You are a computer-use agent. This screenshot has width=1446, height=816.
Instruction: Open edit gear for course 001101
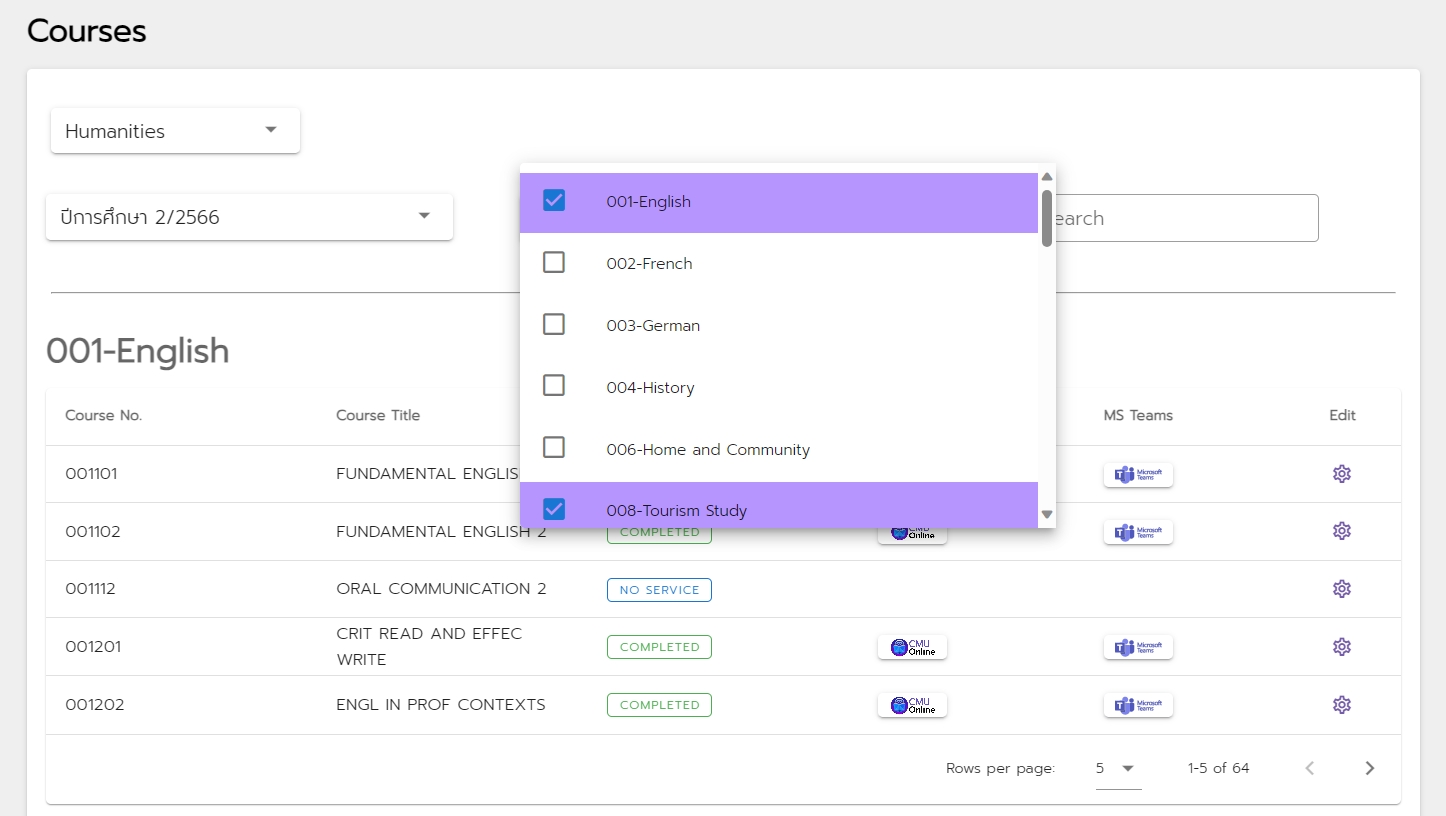coord(1341,474)
